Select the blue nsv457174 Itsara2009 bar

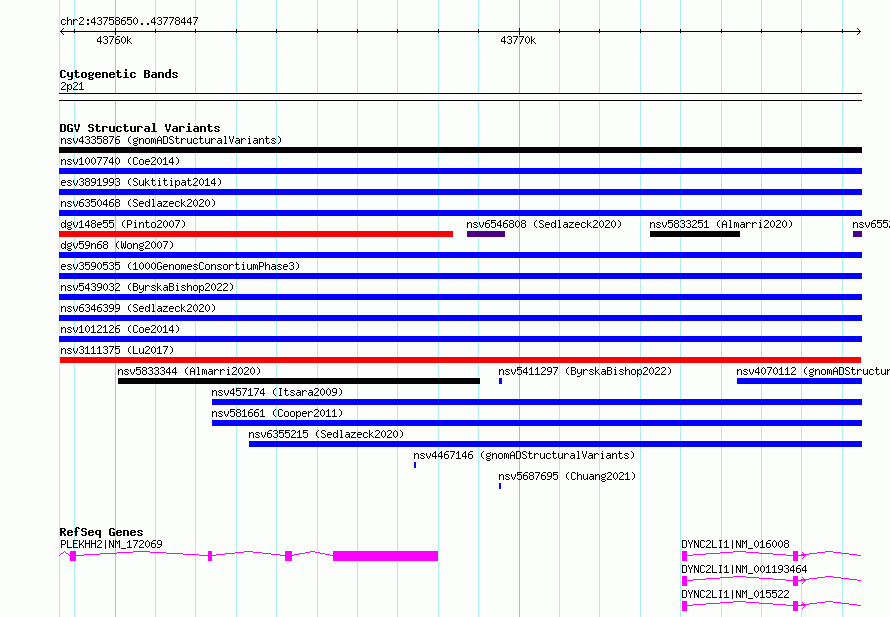[x=537, y=402]
